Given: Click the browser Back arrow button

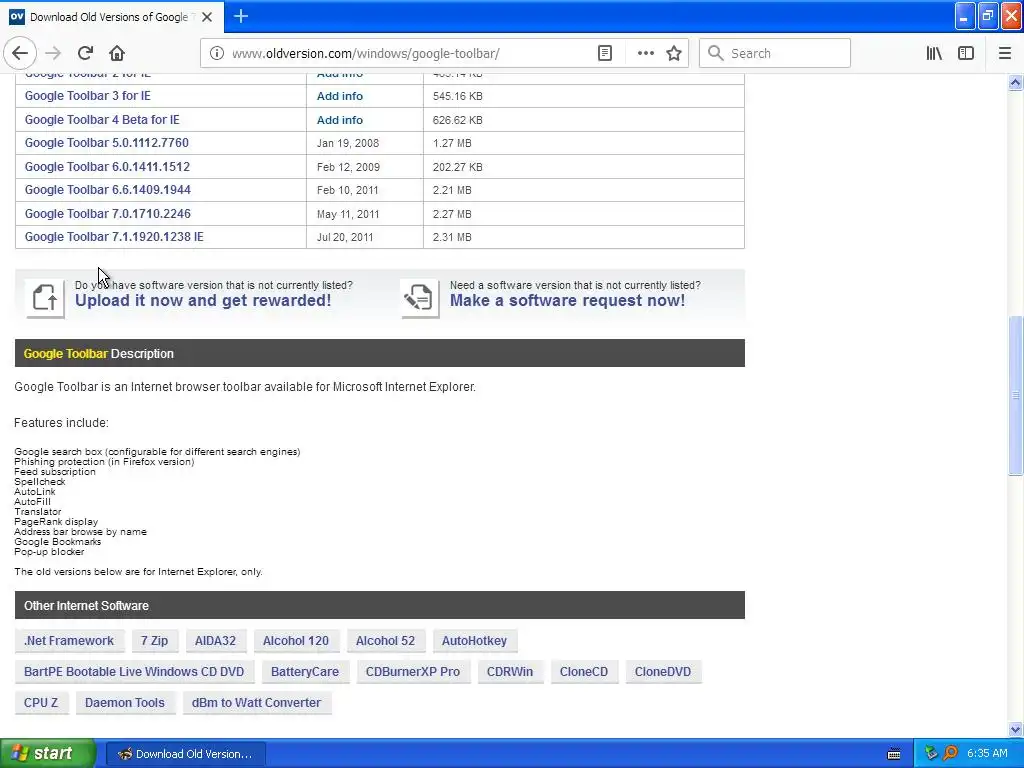Looking at the screenshot, I should point(20,53).
